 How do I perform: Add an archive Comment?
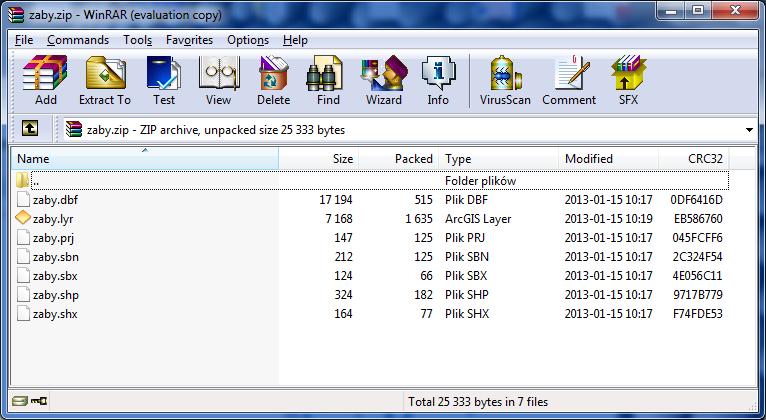pos(569,81)
